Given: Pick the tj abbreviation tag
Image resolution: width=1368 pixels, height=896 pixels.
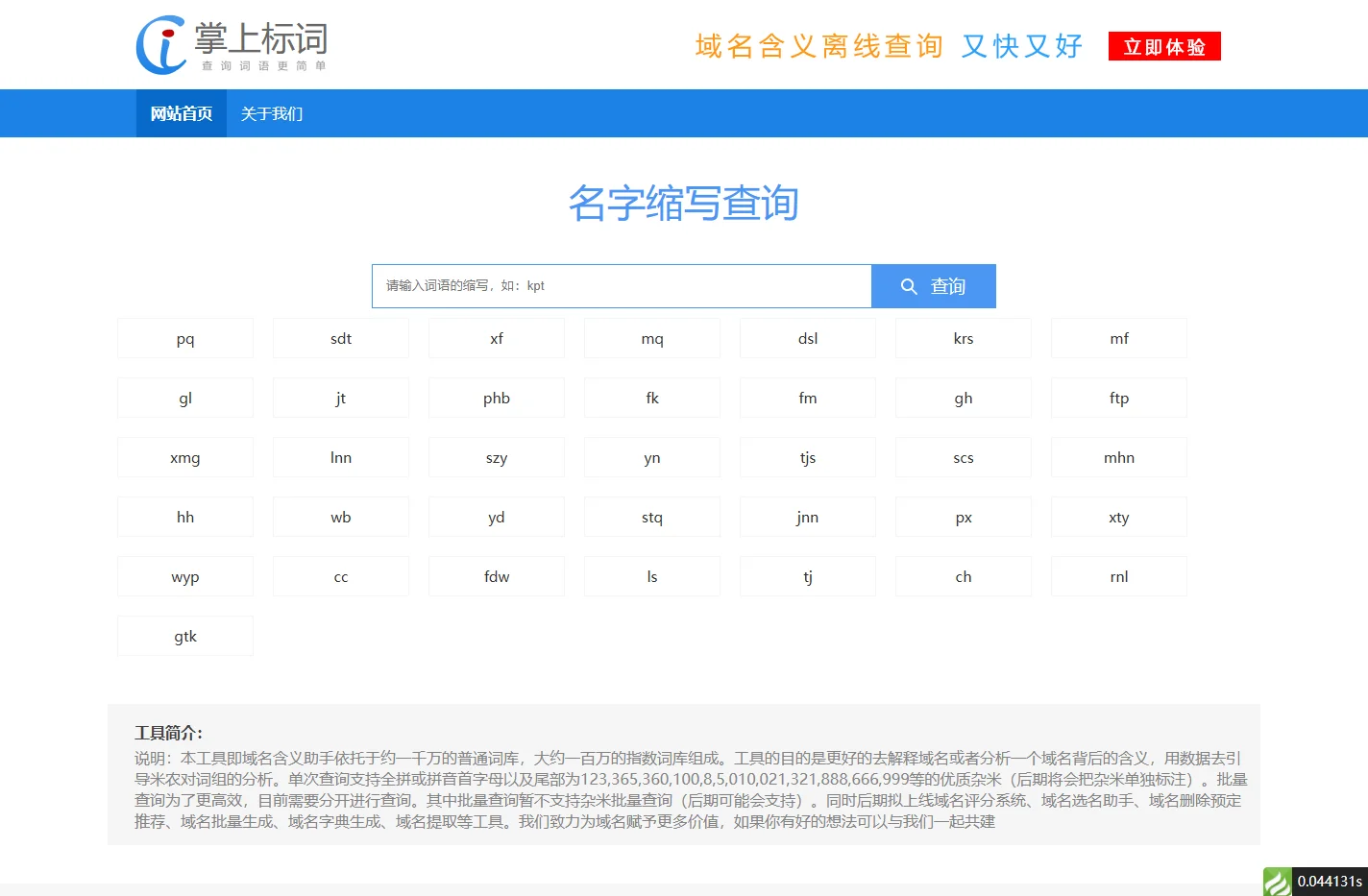Looking at the screenshot, I should (808, 576).
